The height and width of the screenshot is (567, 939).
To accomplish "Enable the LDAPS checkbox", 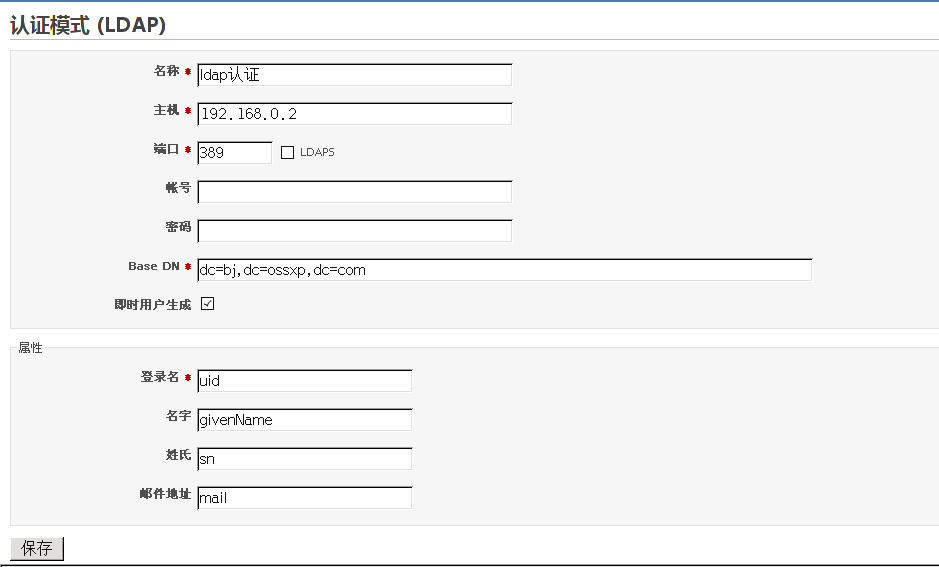I will click(287, 153).
